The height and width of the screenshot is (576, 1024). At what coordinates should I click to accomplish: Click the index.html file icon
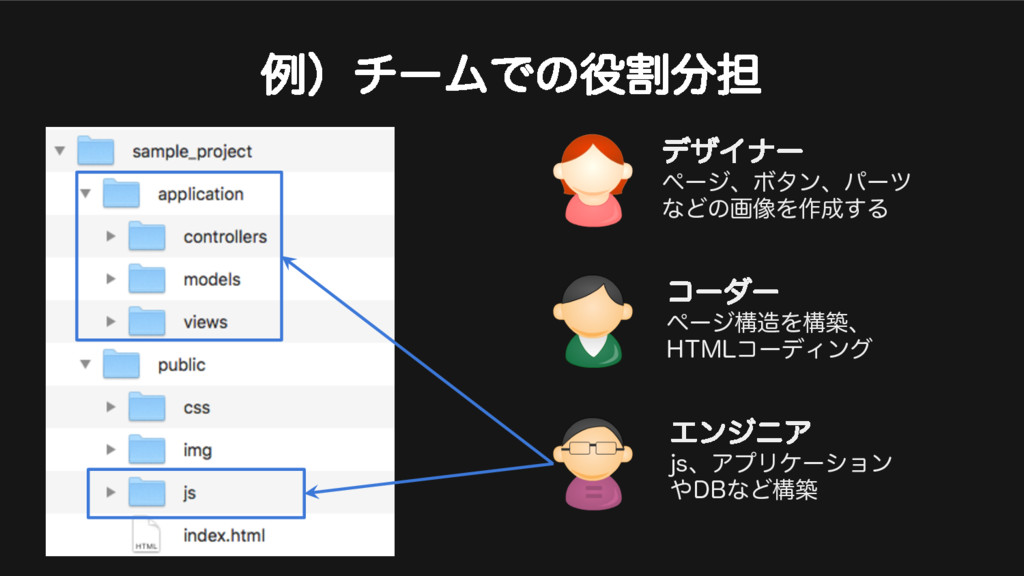pyautogui.click(x=146, y=536)
